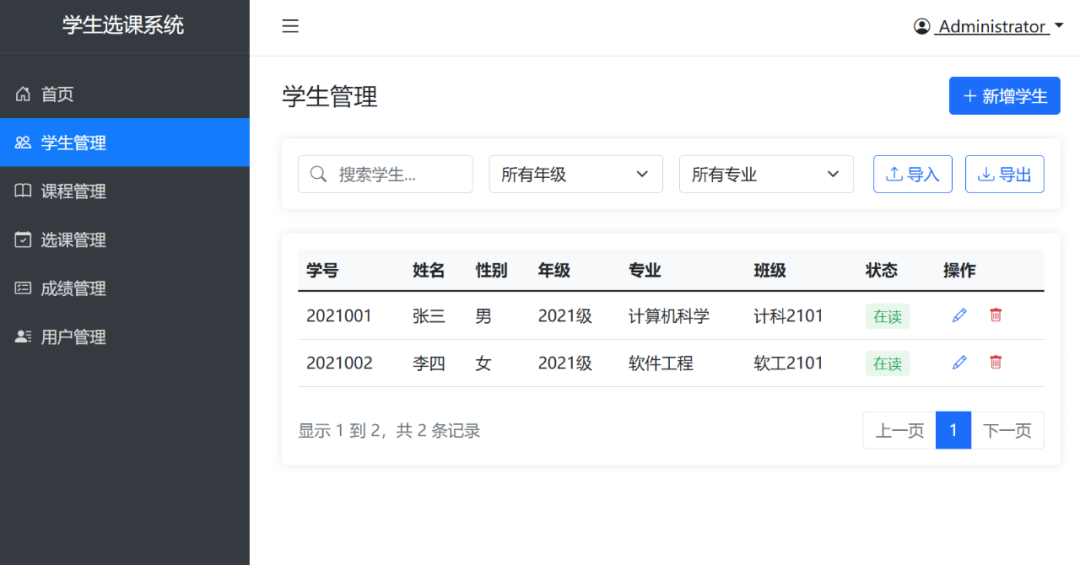
Task: Click the upload icon on 导入 button
Action: tap(894, 174)
